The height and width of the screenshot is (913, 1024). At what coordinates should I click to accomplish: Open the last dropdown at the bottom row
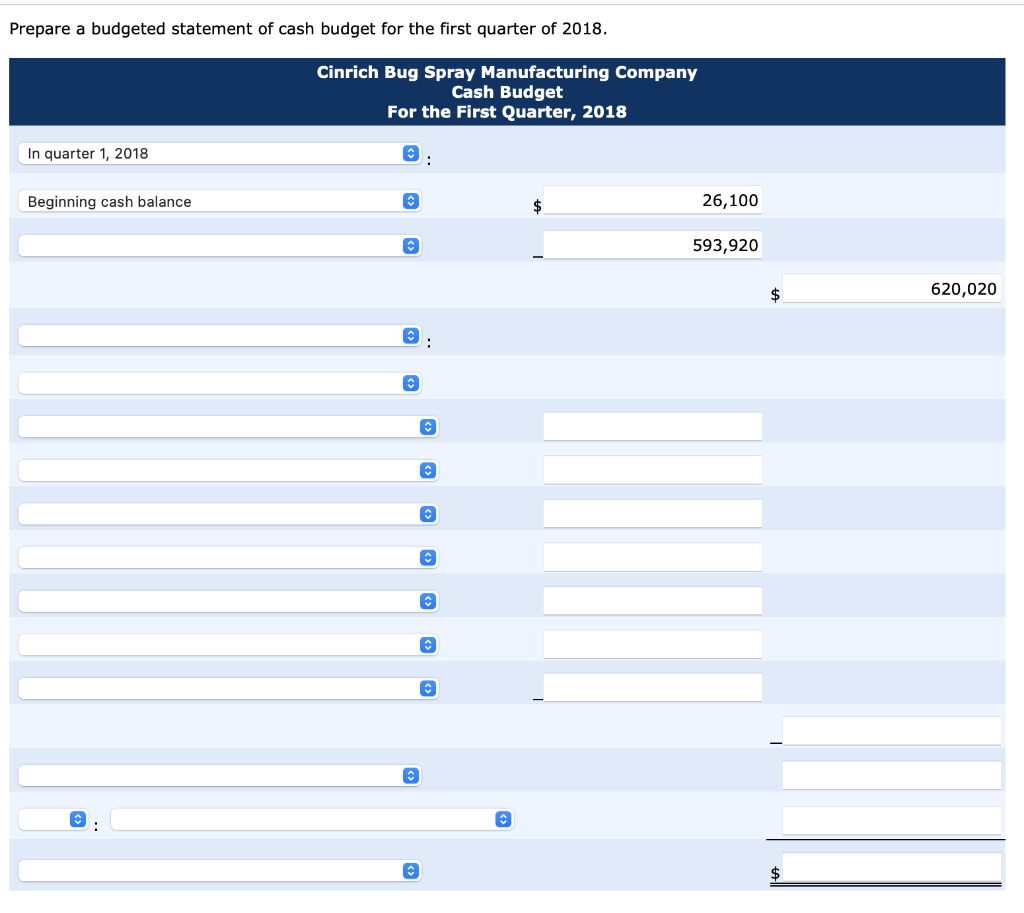pyautogui.click(x=219, y=871)
